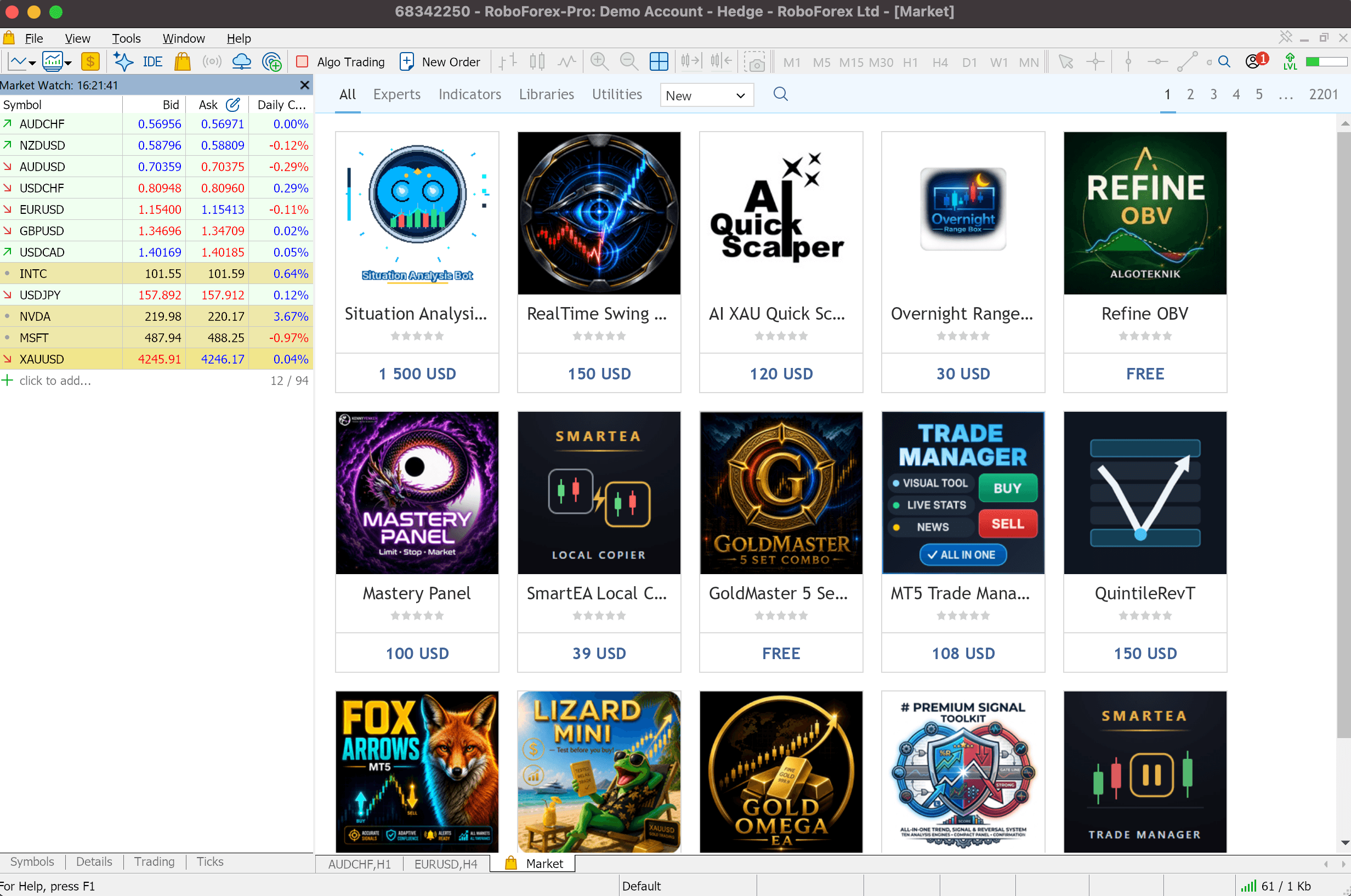This screenshot has height=896, width=1351.
Task: Switch to the Indicators tab
Action: pyautogui.click(x=470, y=94)
